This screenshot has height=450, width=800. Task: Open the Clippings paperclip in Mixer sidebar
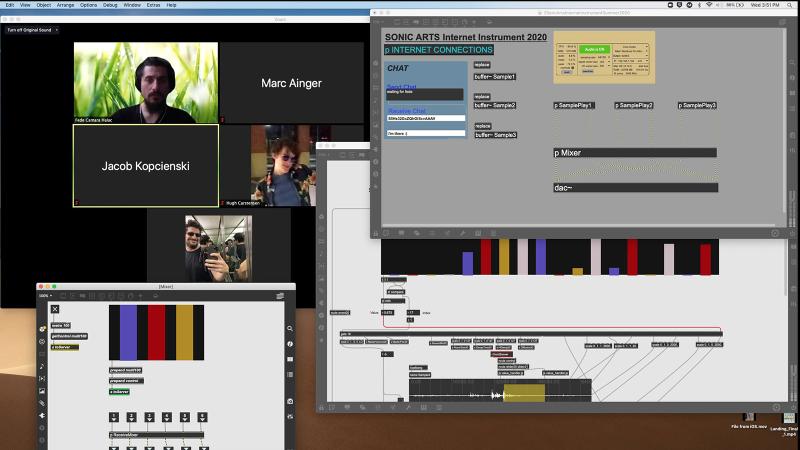[x=42, y=403]
